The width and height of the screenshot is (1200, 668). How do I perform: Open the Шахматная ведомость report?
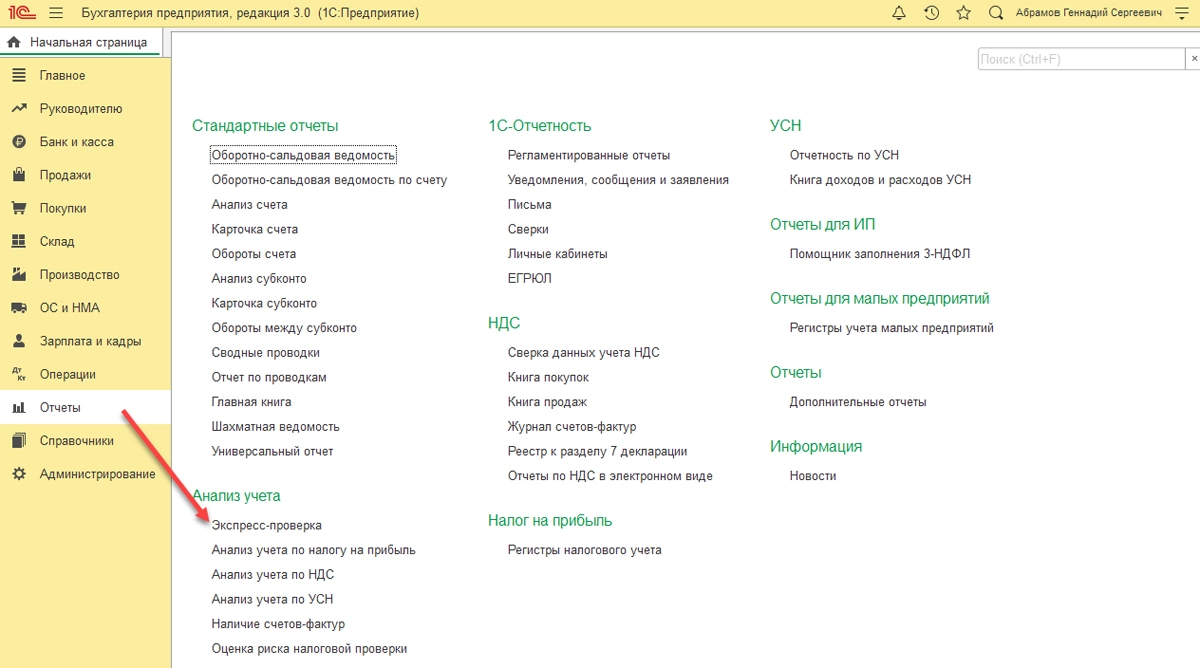(x=276, y=426)
